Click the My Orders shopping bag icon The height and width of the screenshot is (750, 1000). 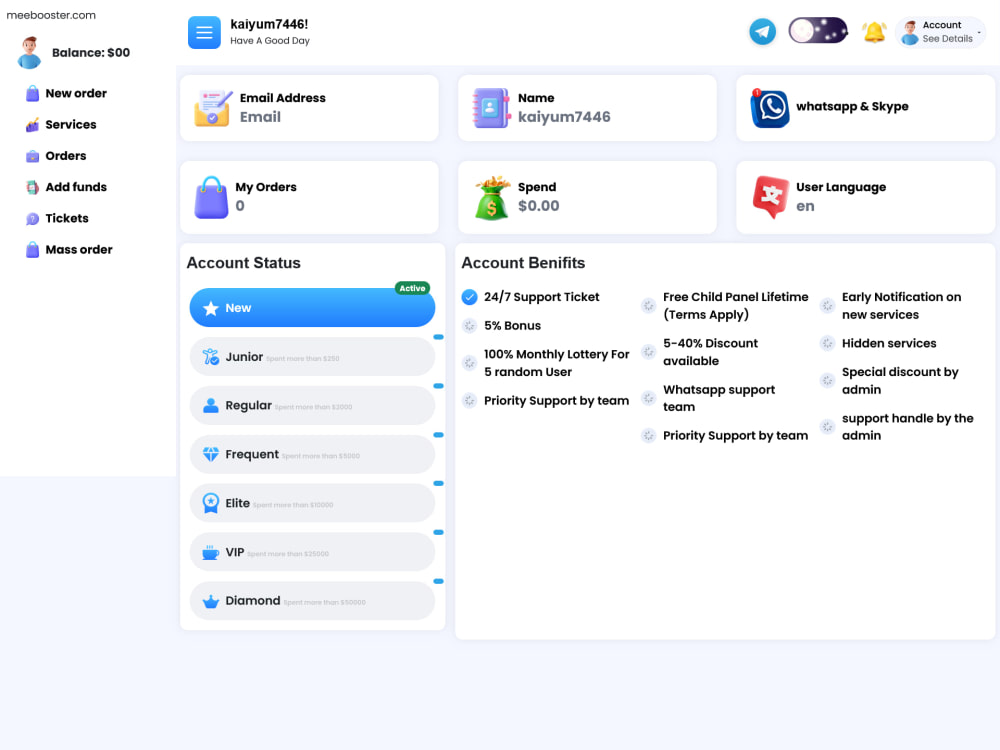[211, 197]
